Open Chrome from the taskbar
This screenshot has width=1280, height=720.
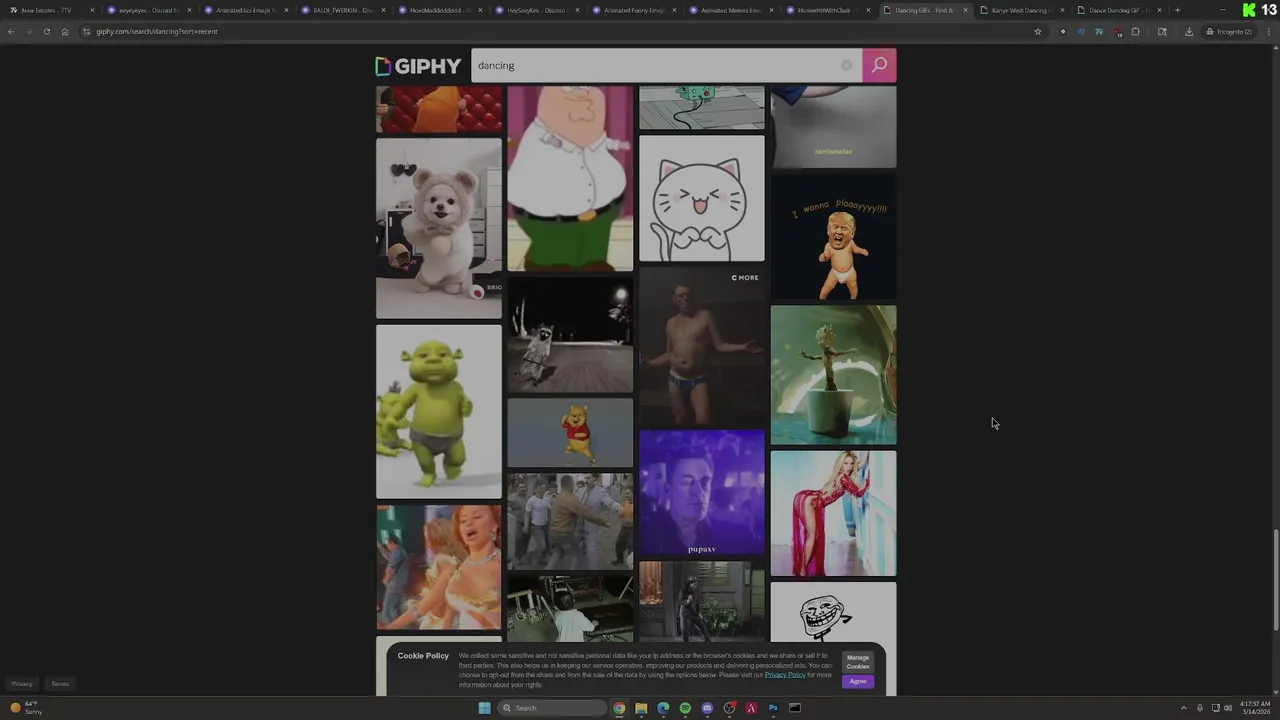tap(619, 708)
